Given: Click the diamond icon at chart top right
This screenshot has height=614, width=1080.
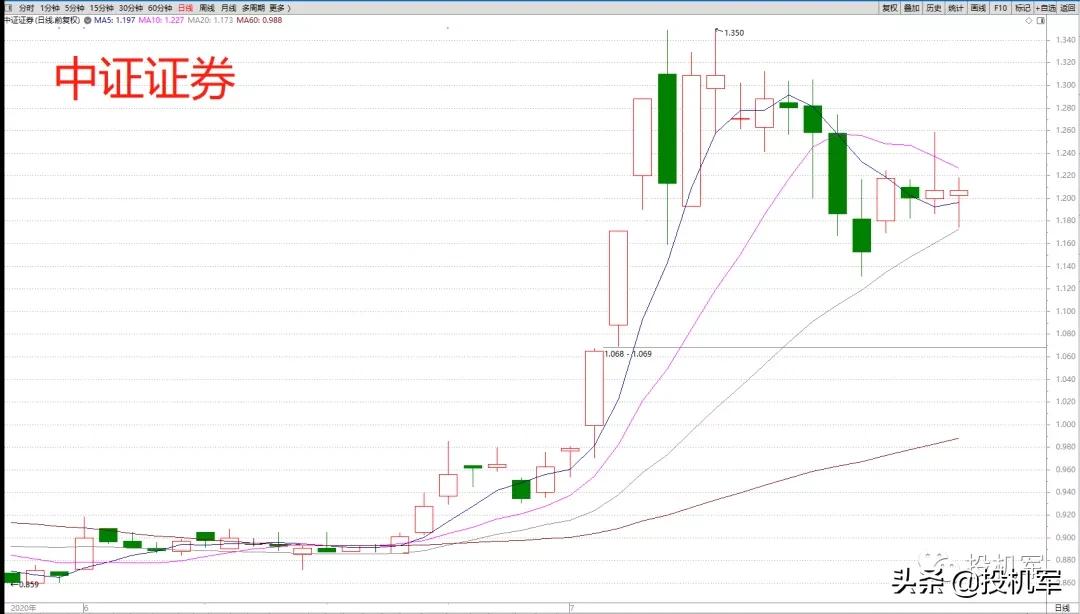Looking at the screenshot, I should click(x=1029, y=21).
